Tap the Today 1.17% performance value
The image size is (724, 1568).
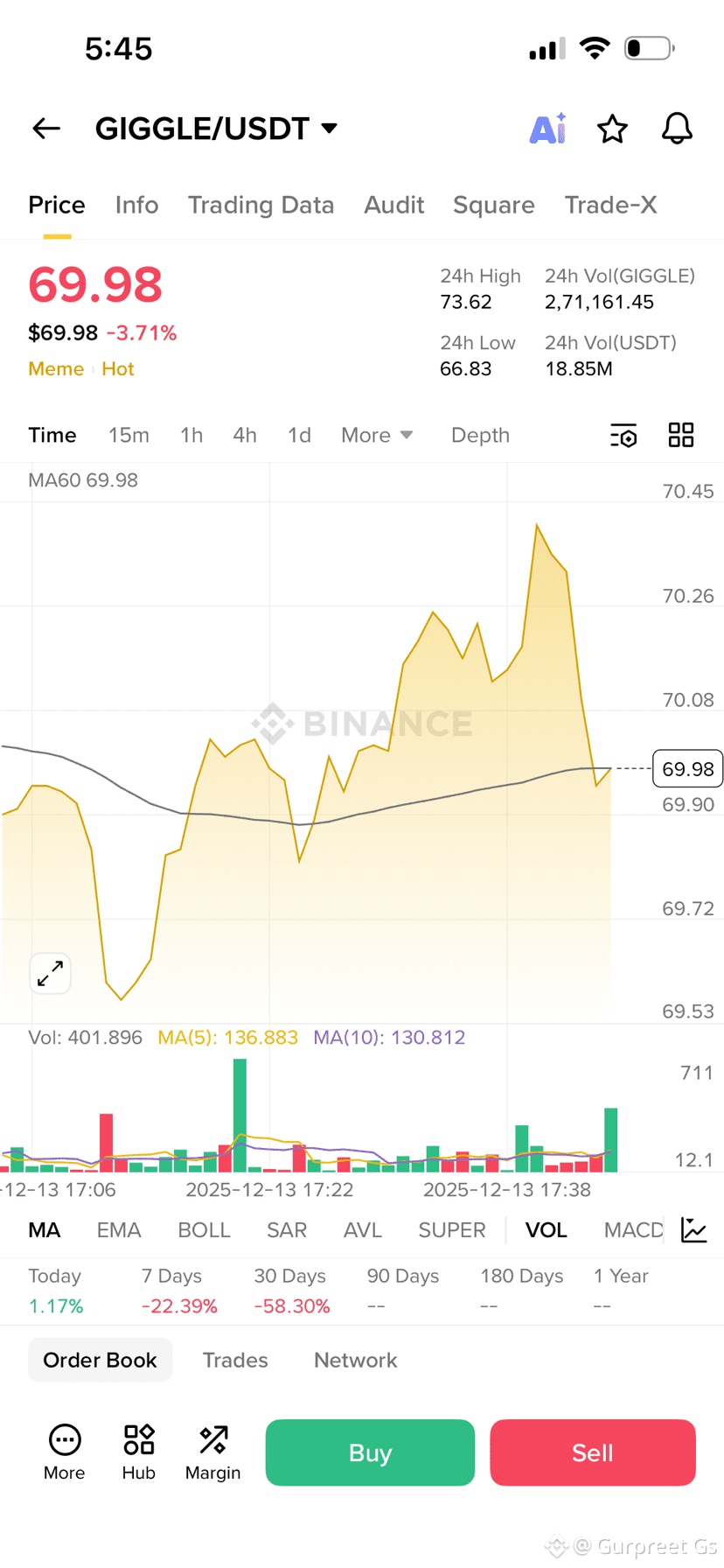[56, 1305]
